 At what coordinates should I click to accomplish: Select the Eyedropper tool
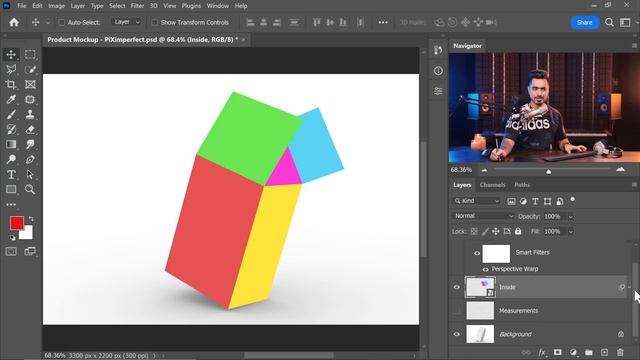pos(11,100)
